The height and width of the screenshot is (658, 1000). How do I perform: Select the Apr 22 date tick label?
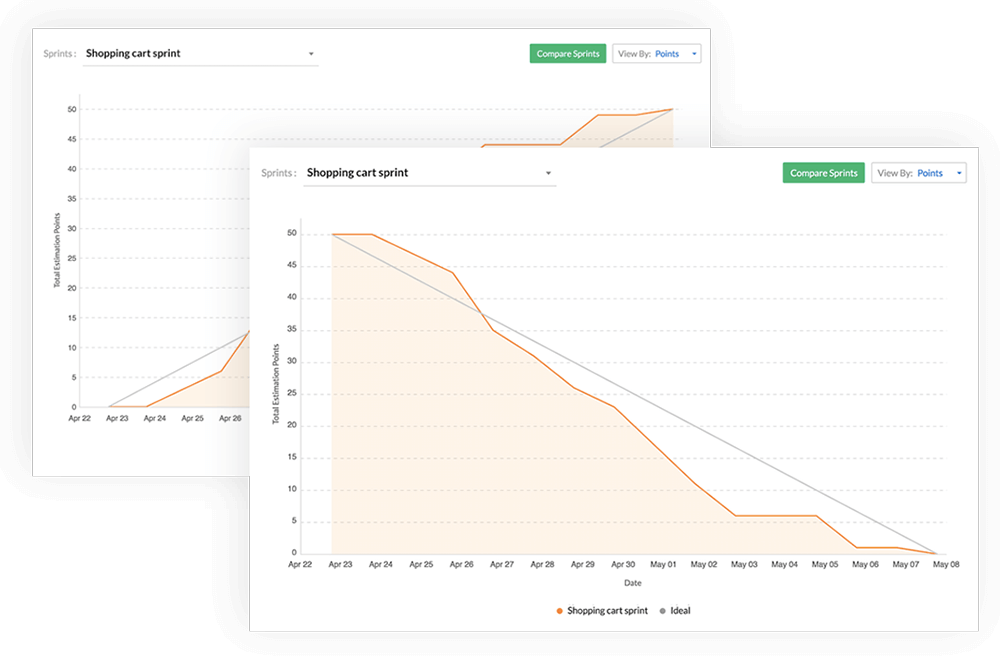pos(302,564)
